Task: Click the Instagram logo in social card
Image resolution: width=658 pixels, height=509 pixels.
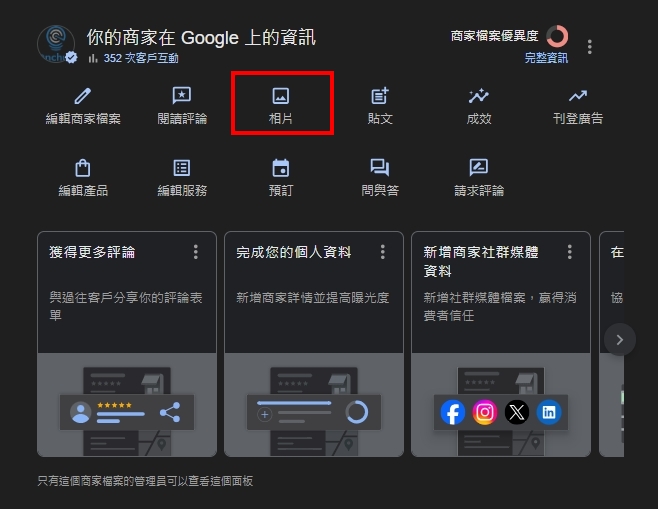Action: [x=485, y=412]
